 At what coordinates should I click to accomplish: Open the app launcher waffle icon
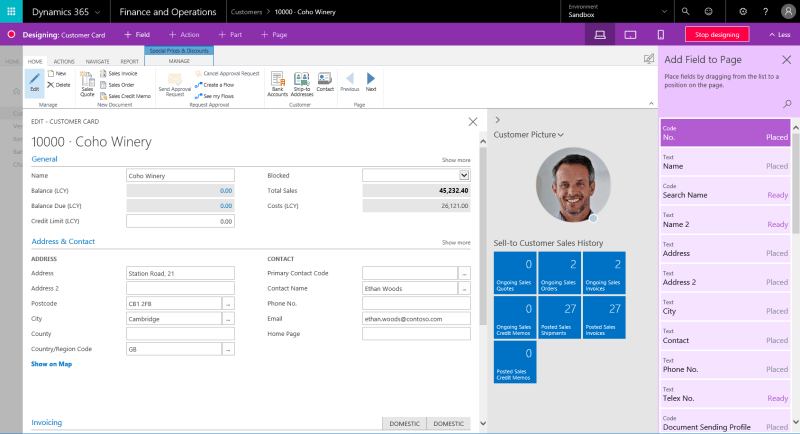tap(11, 11)
